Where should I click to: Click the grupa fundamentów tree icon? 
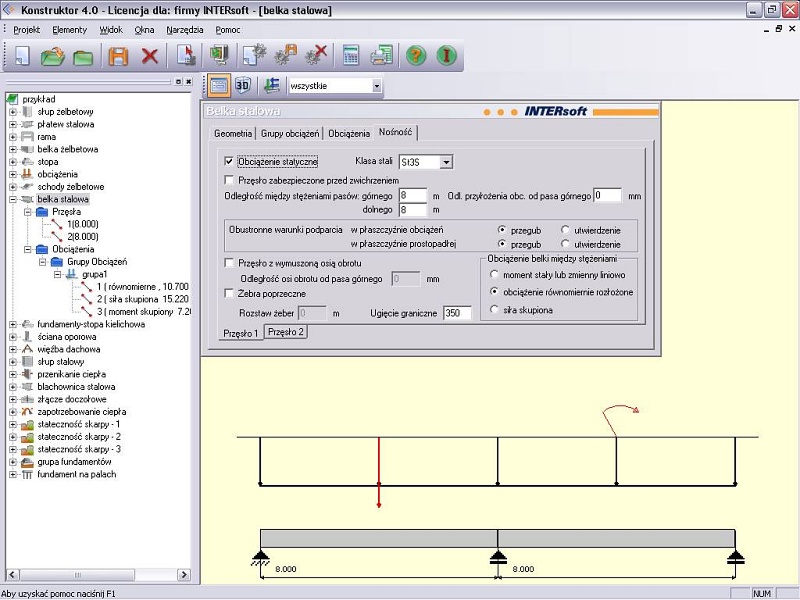pyautogui.click(x=27, y=462)
